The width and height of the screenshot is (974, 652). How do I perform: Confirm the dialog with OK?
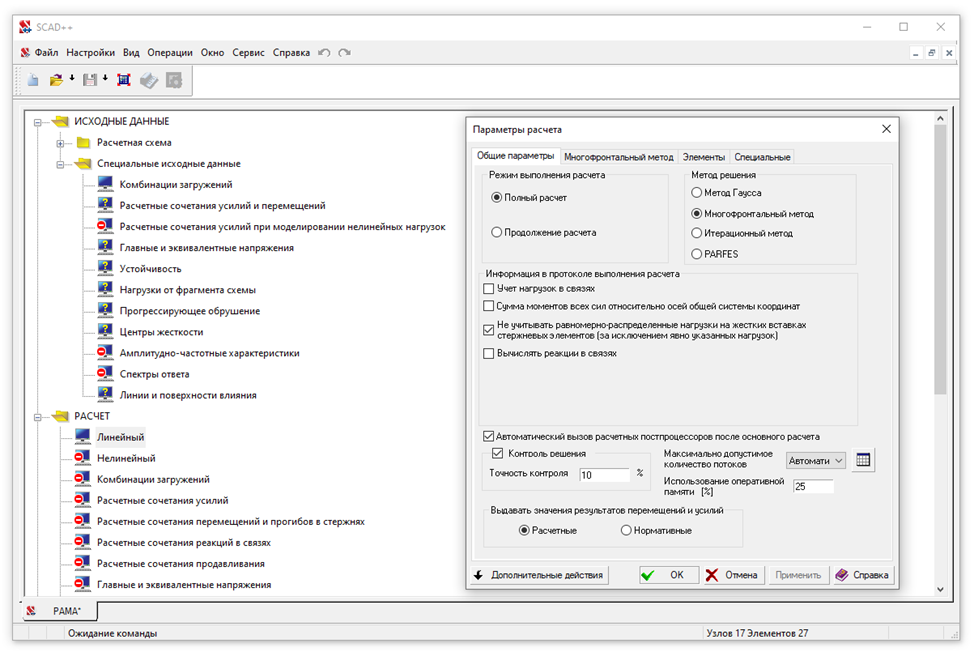tap(668, 575)
